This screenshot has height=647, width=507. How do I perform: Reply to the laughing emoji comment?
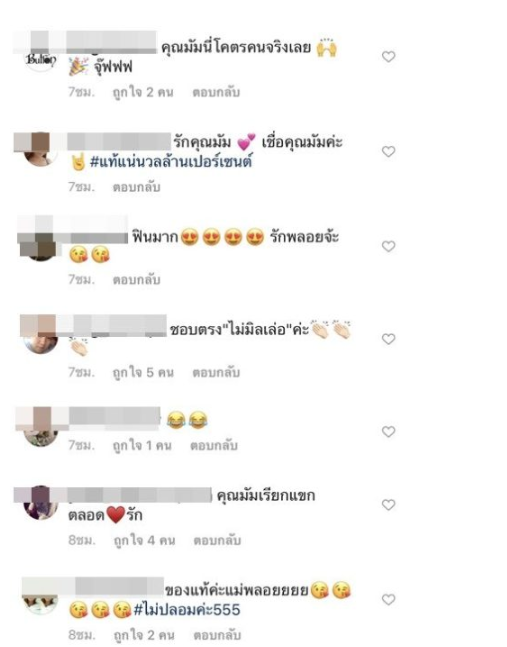tap(214, 446)
